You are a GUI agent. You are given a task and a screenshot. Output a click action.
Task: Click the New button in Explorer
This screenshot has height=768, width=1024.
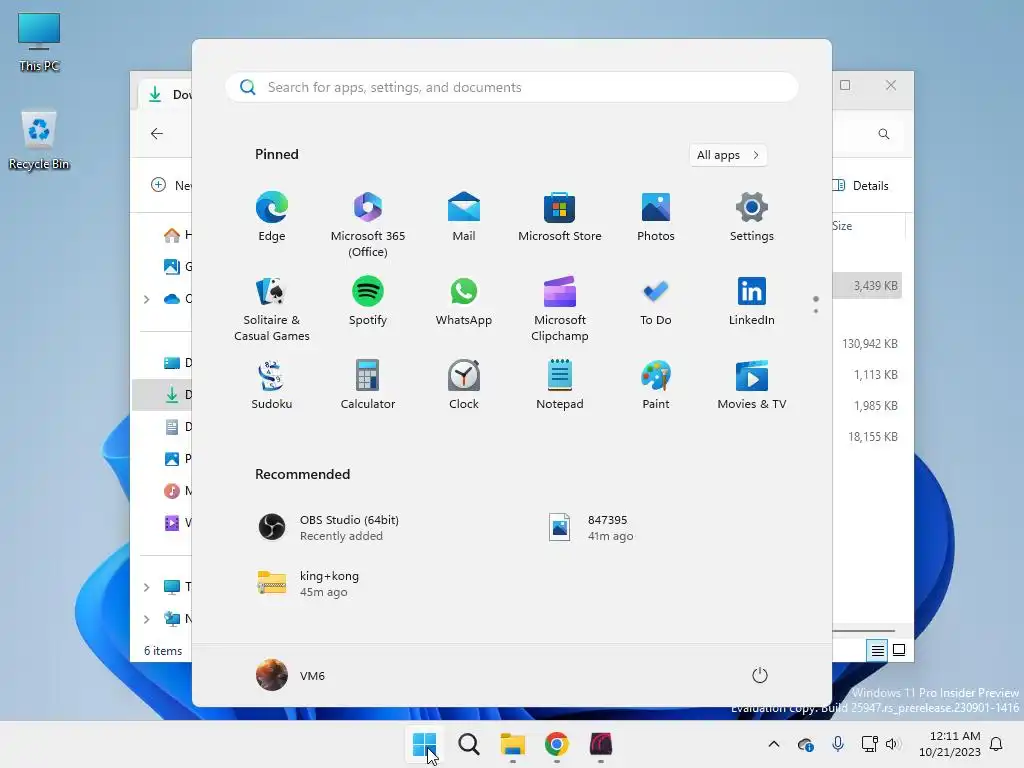click(x=171, y=185)
